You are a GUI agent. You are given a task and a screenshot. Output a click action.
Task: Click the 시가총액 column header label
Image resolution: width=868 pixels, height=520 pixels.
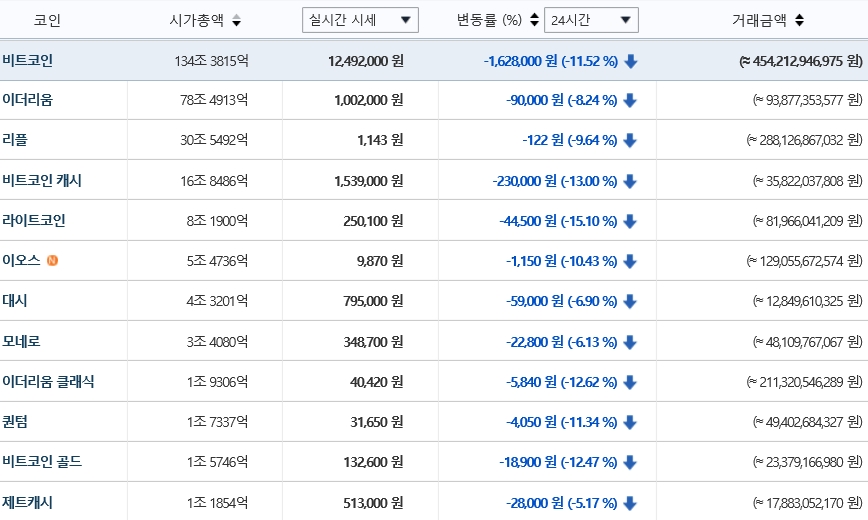tap(197, 20)
